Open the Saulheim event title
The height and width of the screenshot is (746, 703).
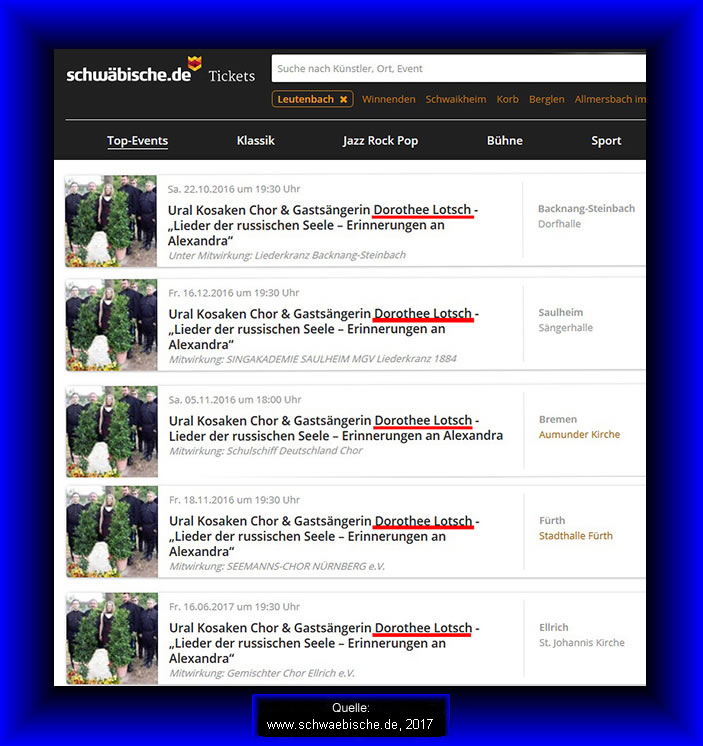[323, 329]
